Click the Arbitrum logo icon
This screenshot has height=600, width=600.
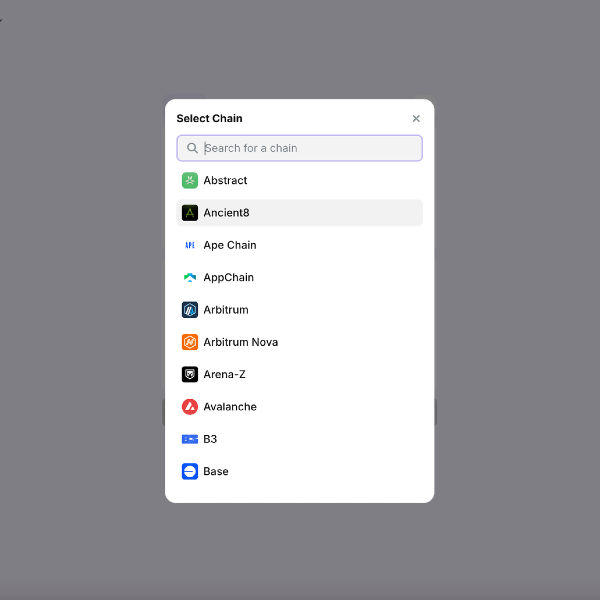190,310
